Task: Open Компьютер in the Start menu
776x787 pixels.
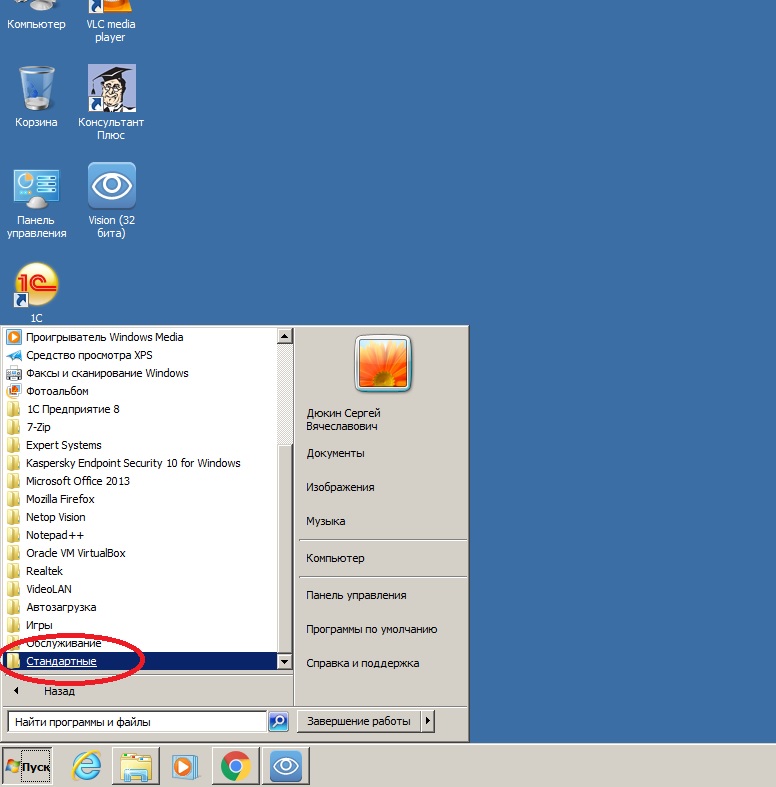Action: [x=335, y=558]
